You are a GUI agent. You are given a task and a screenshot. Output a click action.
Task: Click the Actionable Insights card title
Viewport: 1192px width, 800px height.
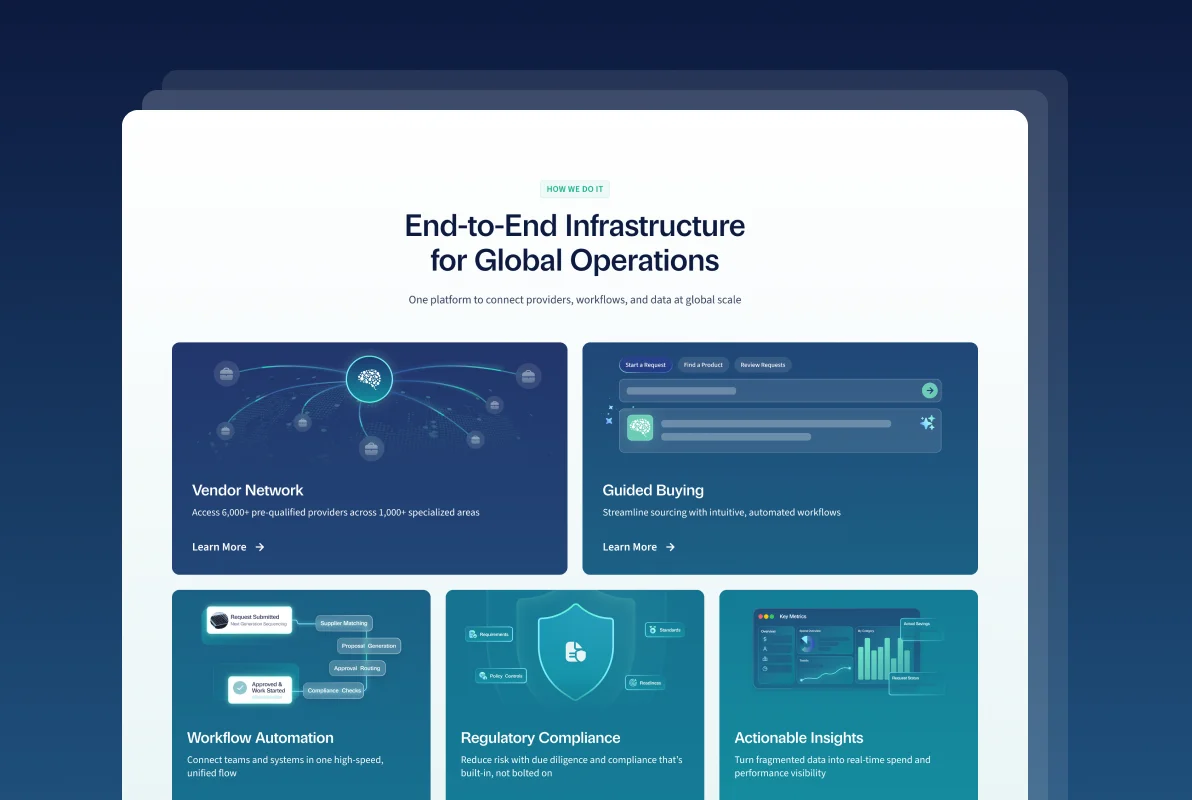point(799,738)
